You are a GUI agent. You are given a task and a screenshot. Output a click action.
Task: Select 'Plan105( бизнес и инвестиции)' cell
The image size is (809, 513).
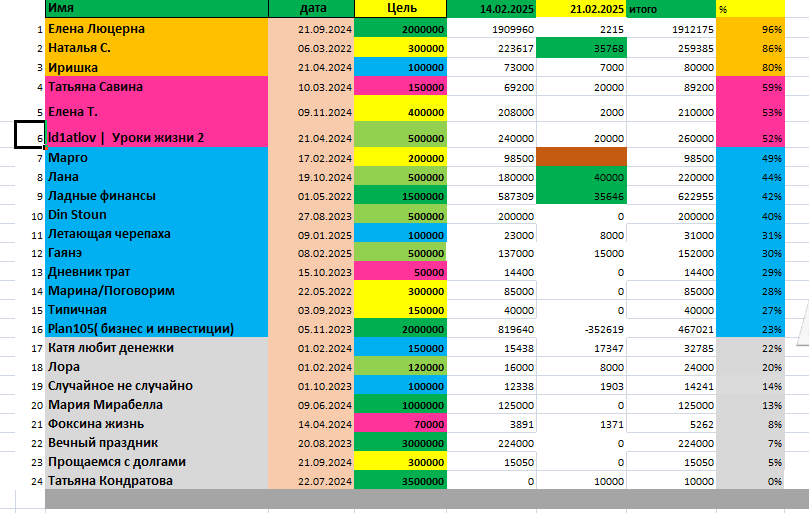157,329
